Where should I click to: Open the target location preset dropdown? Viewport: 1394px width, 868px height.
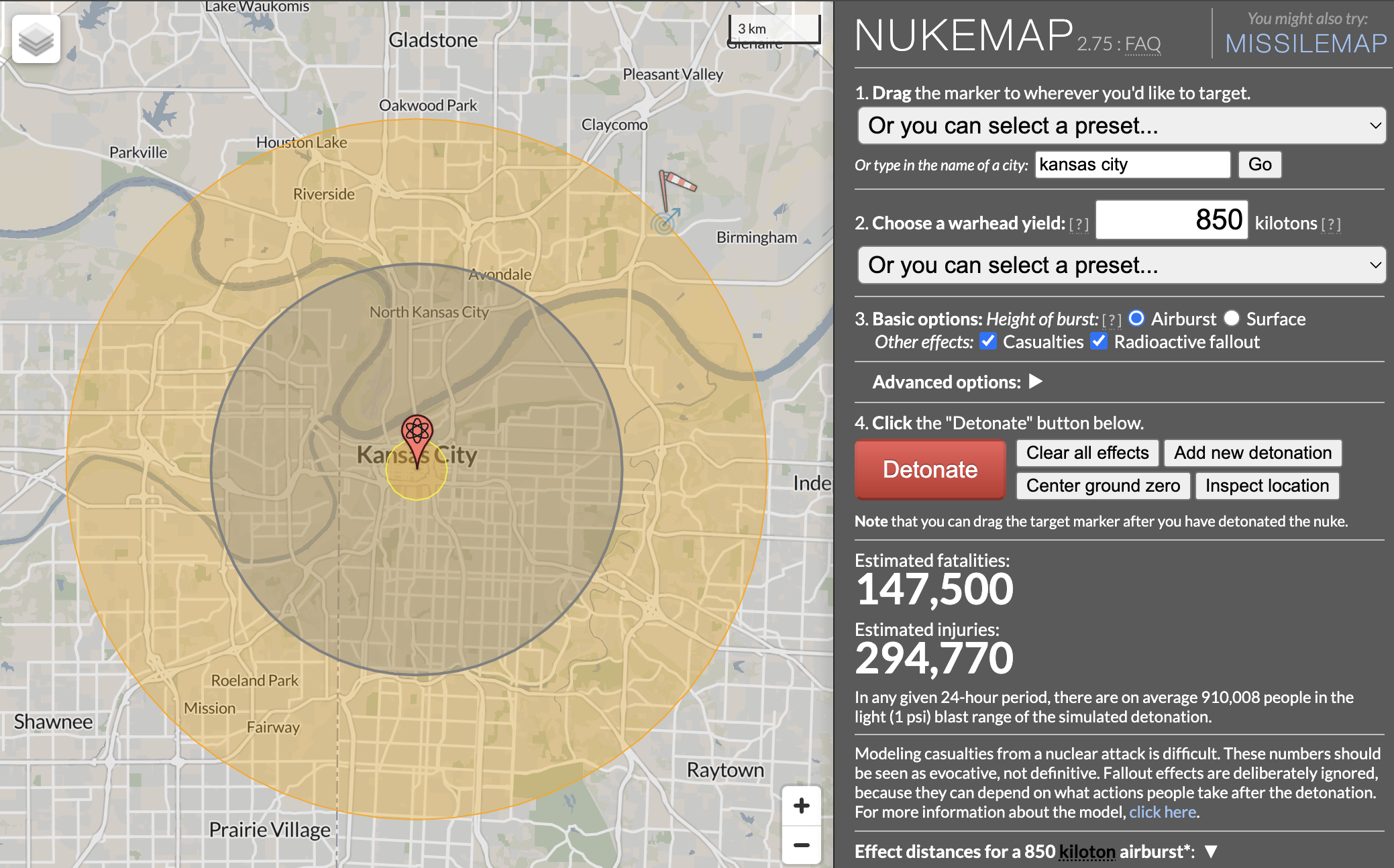pyautogui.click(x=1122, y=125)
